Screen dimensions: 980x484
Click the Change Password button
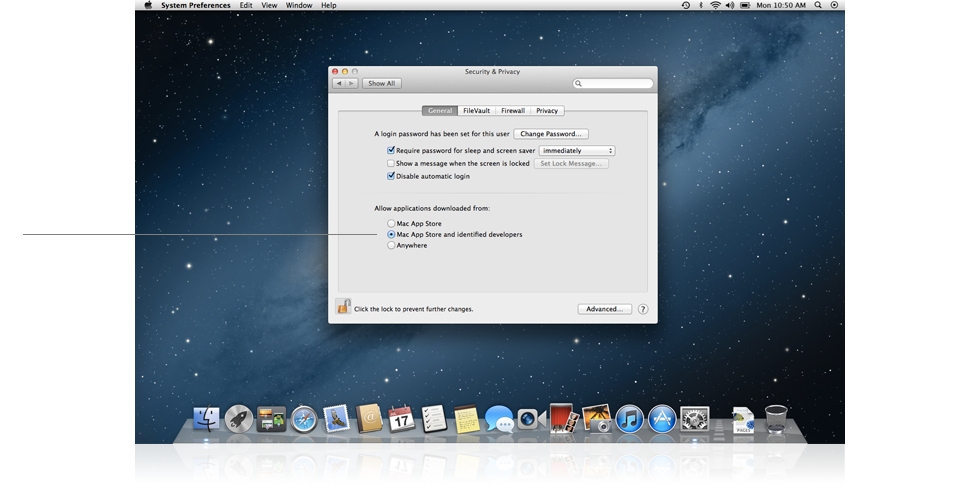coord(551,133)
